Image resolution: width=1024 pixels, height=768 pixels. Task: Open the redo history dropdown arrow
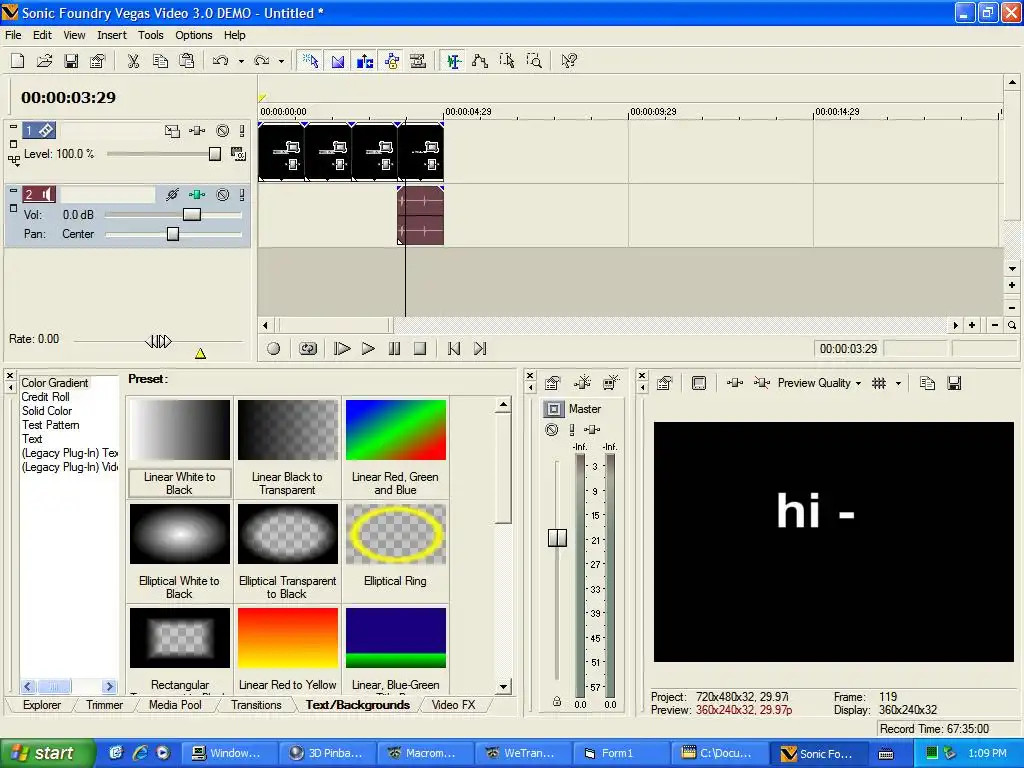click(x=281, y=61)
